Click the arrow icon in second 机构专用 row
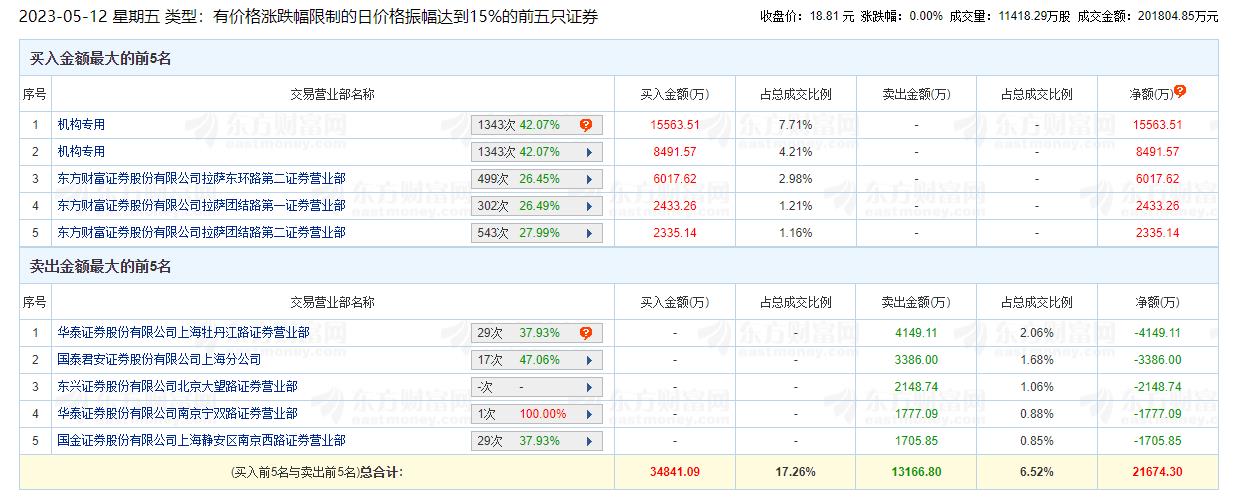This screenshot has height=500, width=1233. click(x=589, y=152)
